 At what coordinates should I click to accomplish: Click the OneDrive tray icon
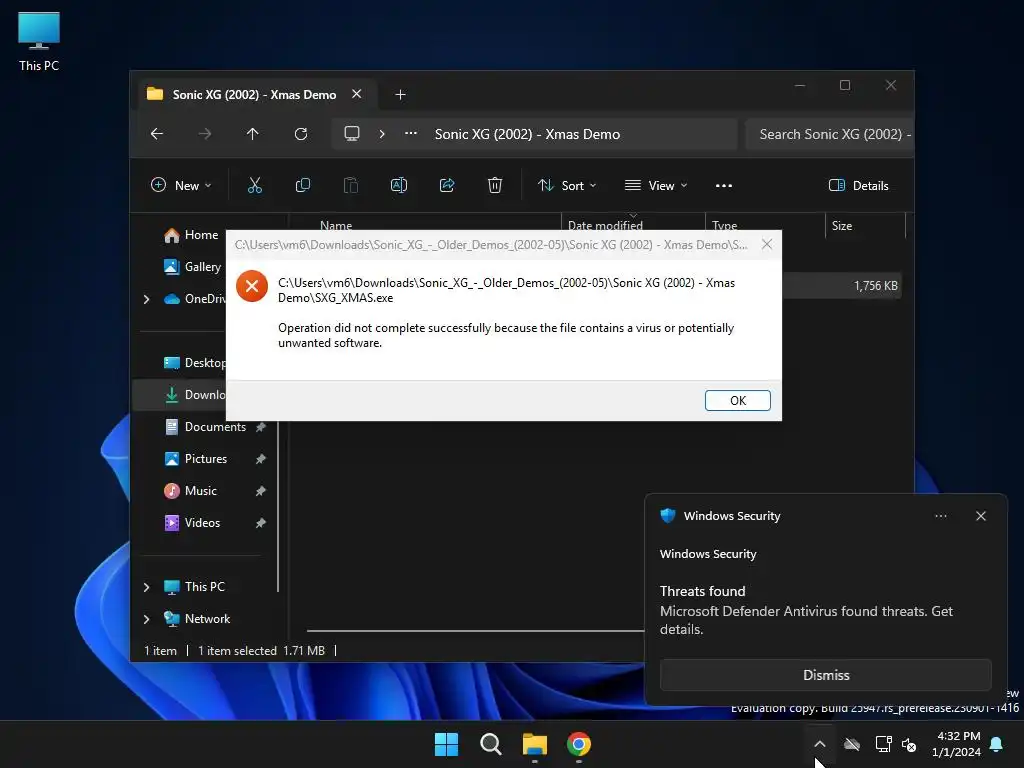(x=852, y=744)
